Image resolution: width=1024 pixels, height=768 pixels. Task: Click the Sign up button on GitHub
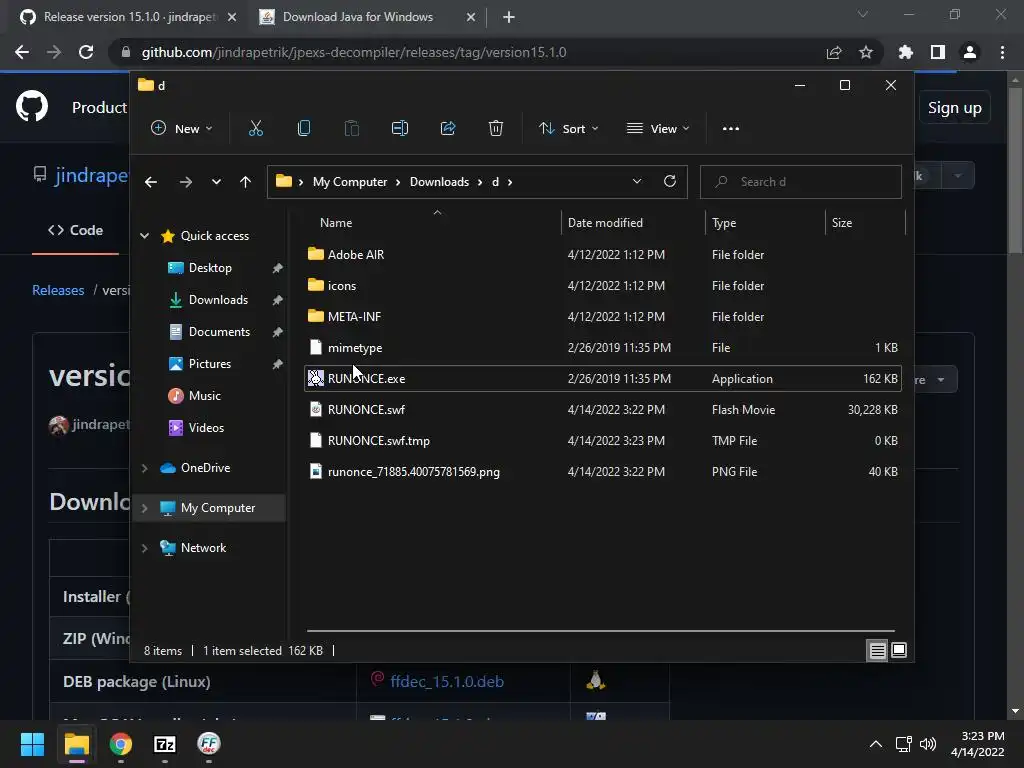click(954, 108)
